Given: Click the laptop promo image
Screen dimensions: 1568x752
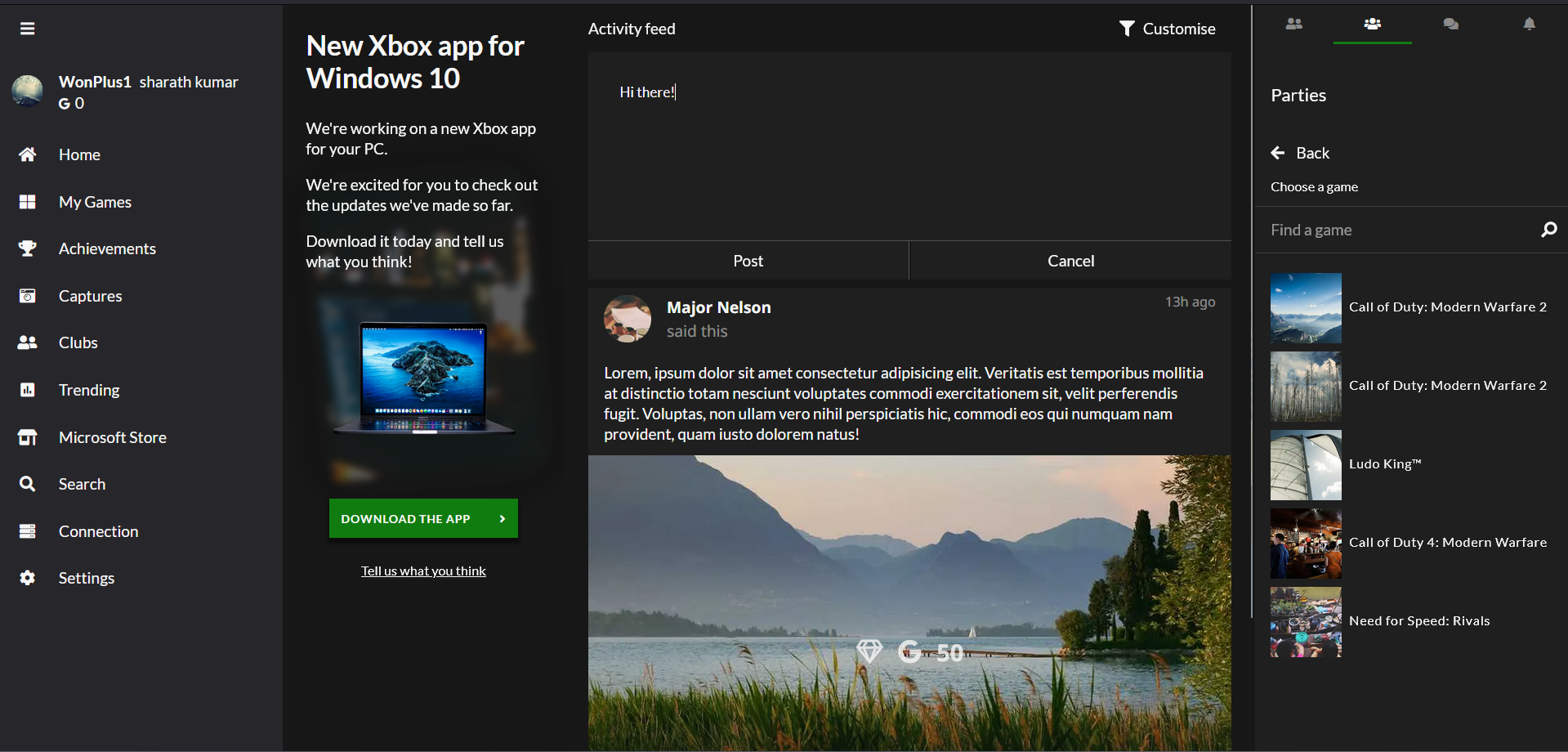Looking at the screenshot, I should point(424,378).
